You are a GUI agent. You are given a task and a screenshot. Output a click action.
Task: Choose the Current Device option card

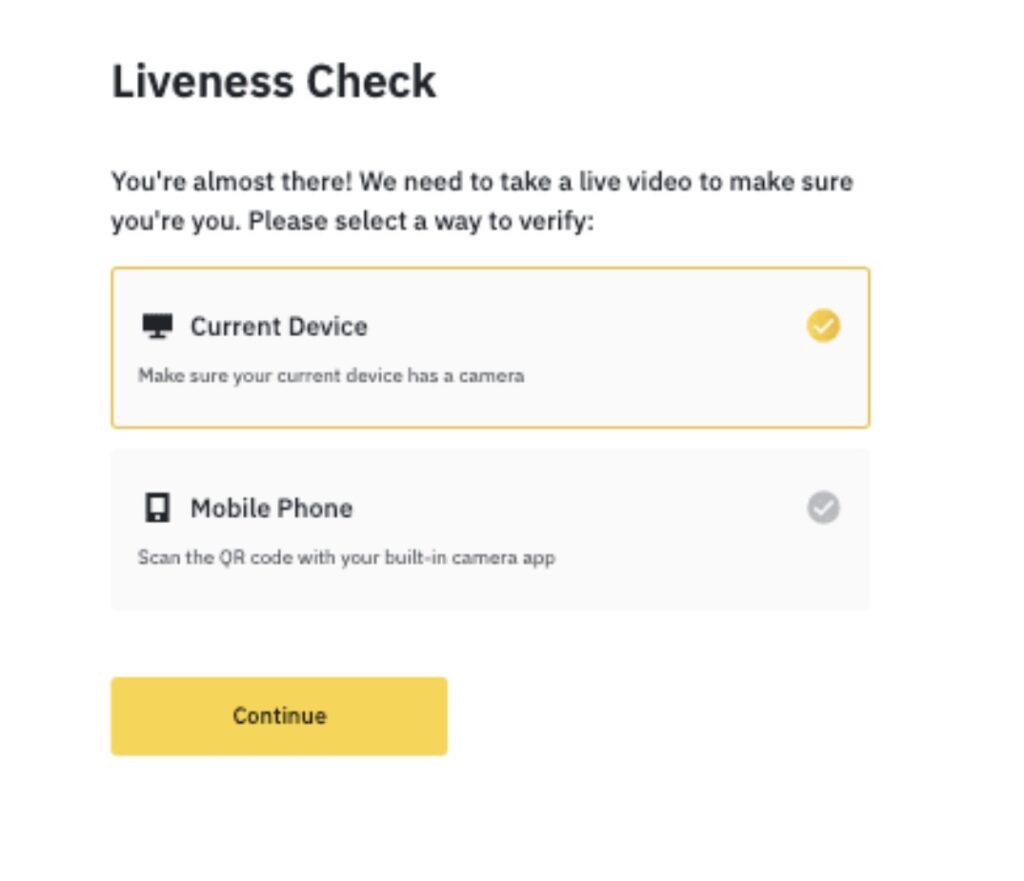pyautogui.click(x=490, y=347)
